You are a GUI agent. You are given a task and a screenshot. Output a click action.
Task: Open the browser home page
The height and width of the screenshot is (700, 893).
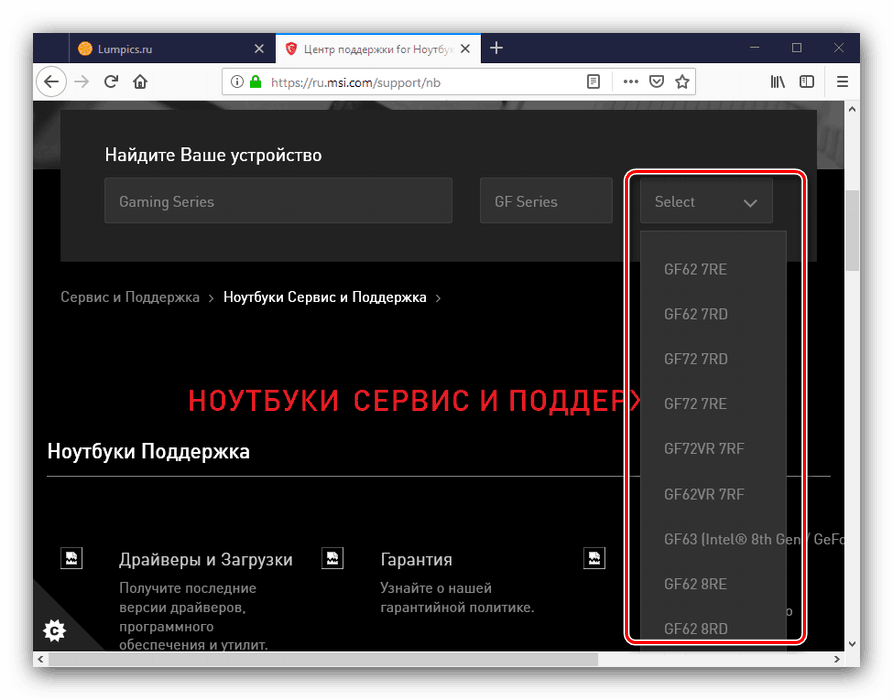[140, 82]
